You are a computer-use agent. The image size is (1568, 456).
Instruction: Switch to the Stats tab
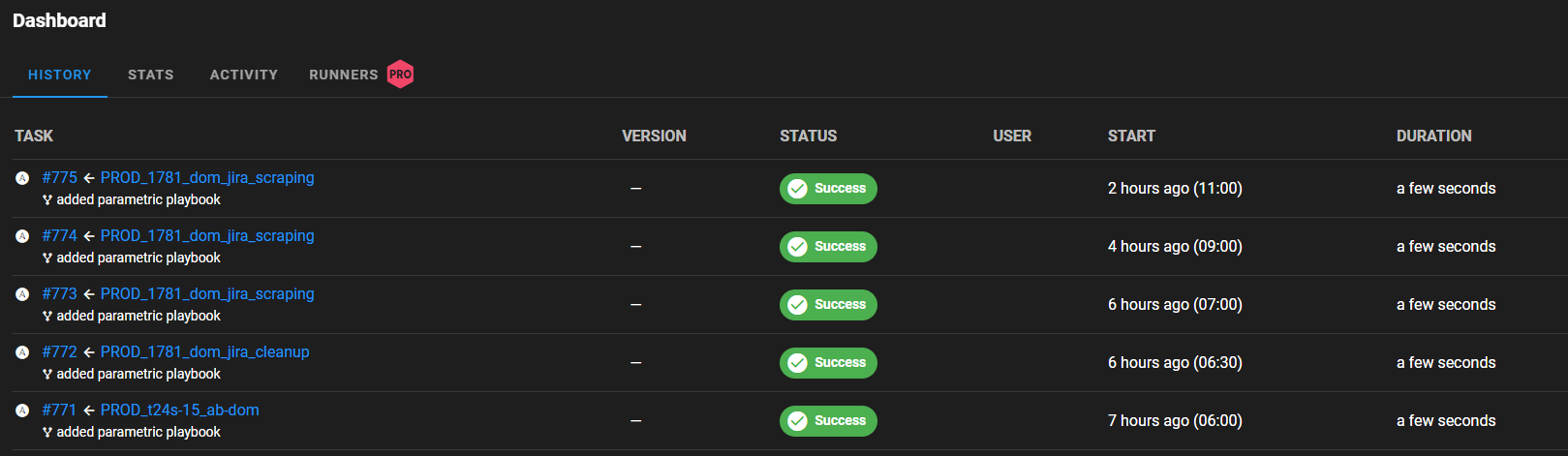click(151, 75)
